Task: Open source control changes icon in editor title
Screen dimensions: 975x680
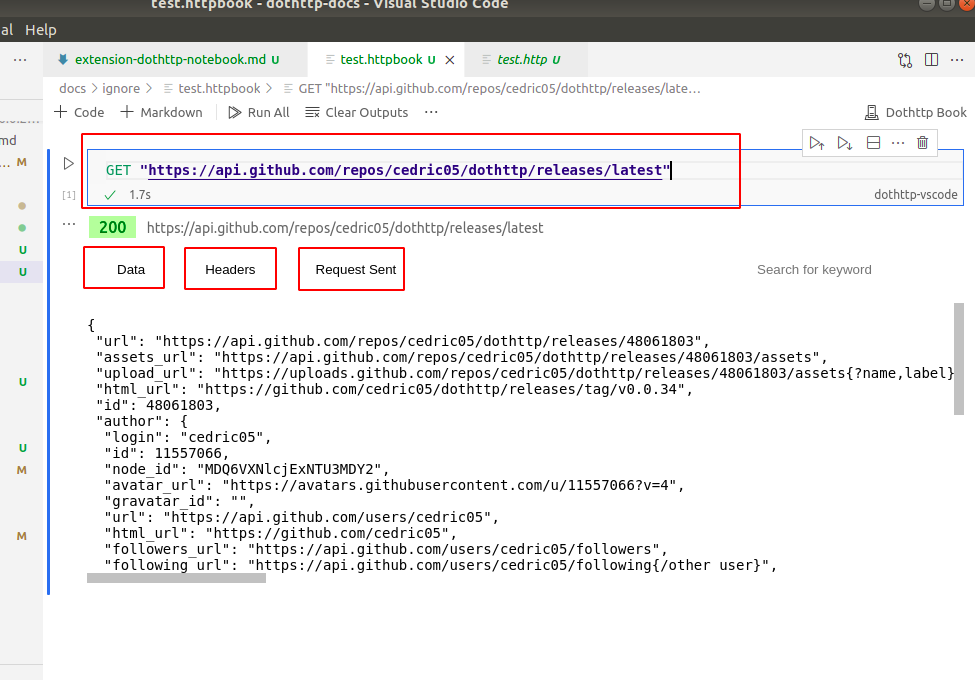Action: [x=905, y=60]
